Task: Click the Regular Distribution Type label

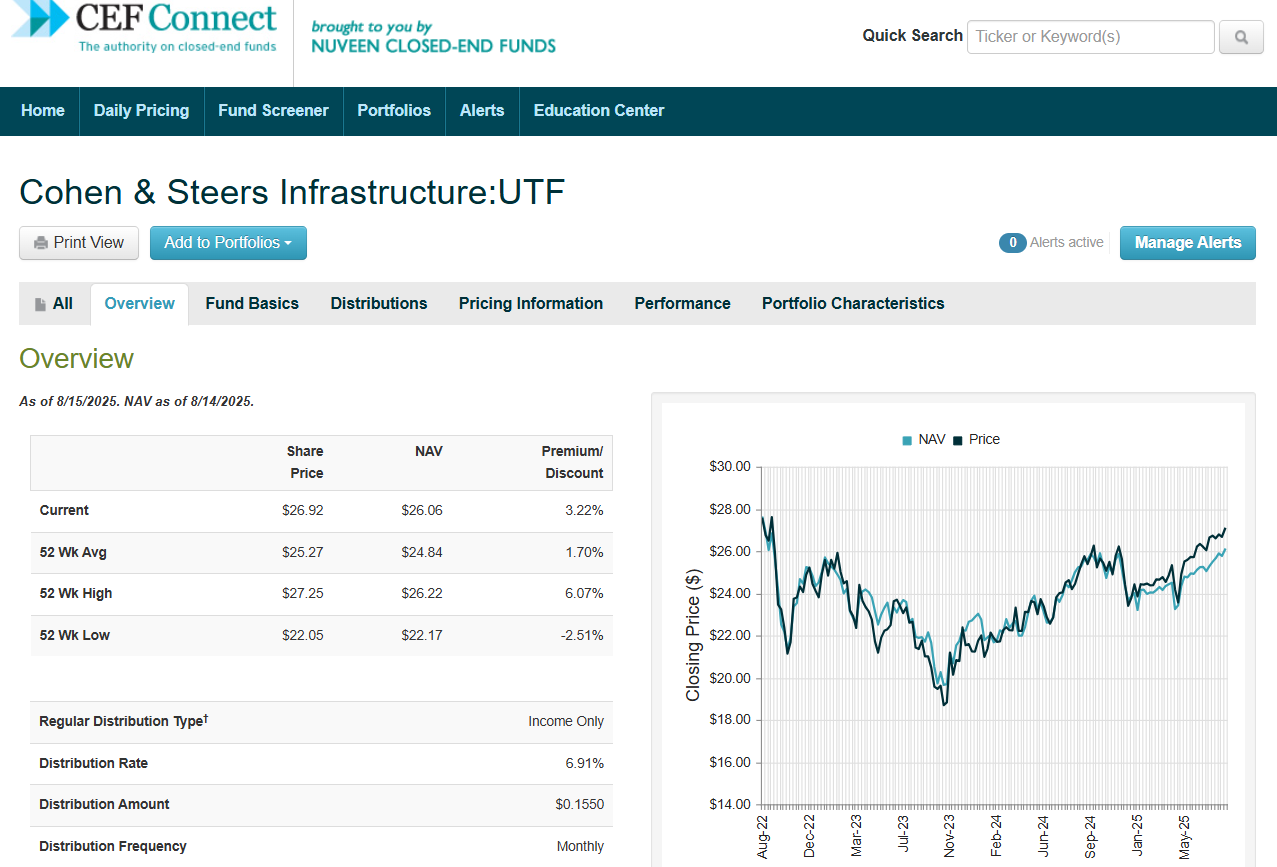Action: [123, 721]
